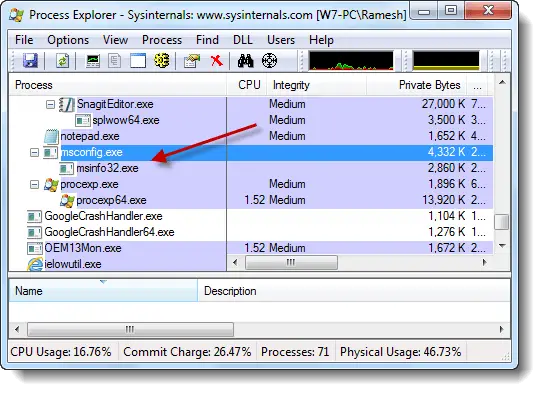Collapse the msconfig.exe tree node

pyautogui.click(x=34, y=152)
